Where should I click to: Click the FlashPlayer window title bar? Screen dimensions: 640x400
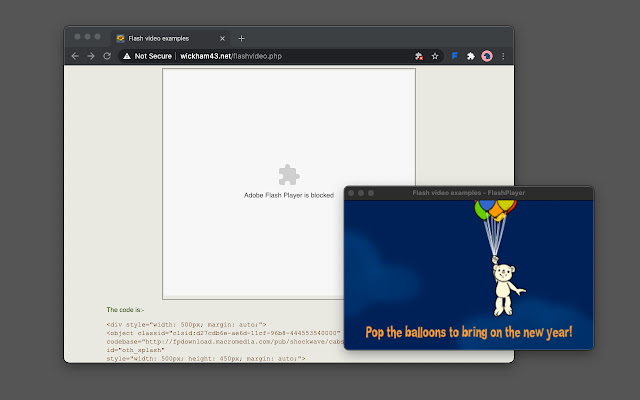coord(468,192)
